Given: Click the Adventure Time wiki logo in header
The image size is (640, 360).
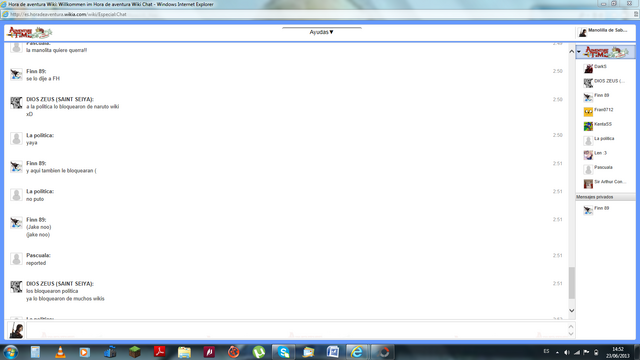Looking at the screenshot, I should pos(30,33).
